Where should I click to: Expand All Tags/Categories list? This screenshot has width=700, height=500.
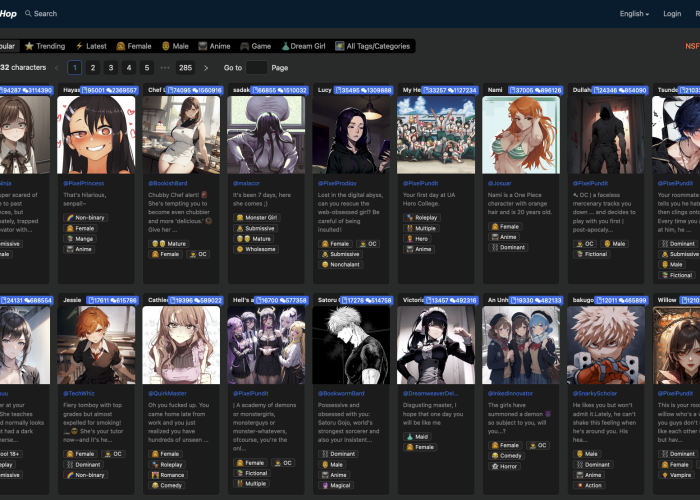pyautogui.click(x=372, y=46)
